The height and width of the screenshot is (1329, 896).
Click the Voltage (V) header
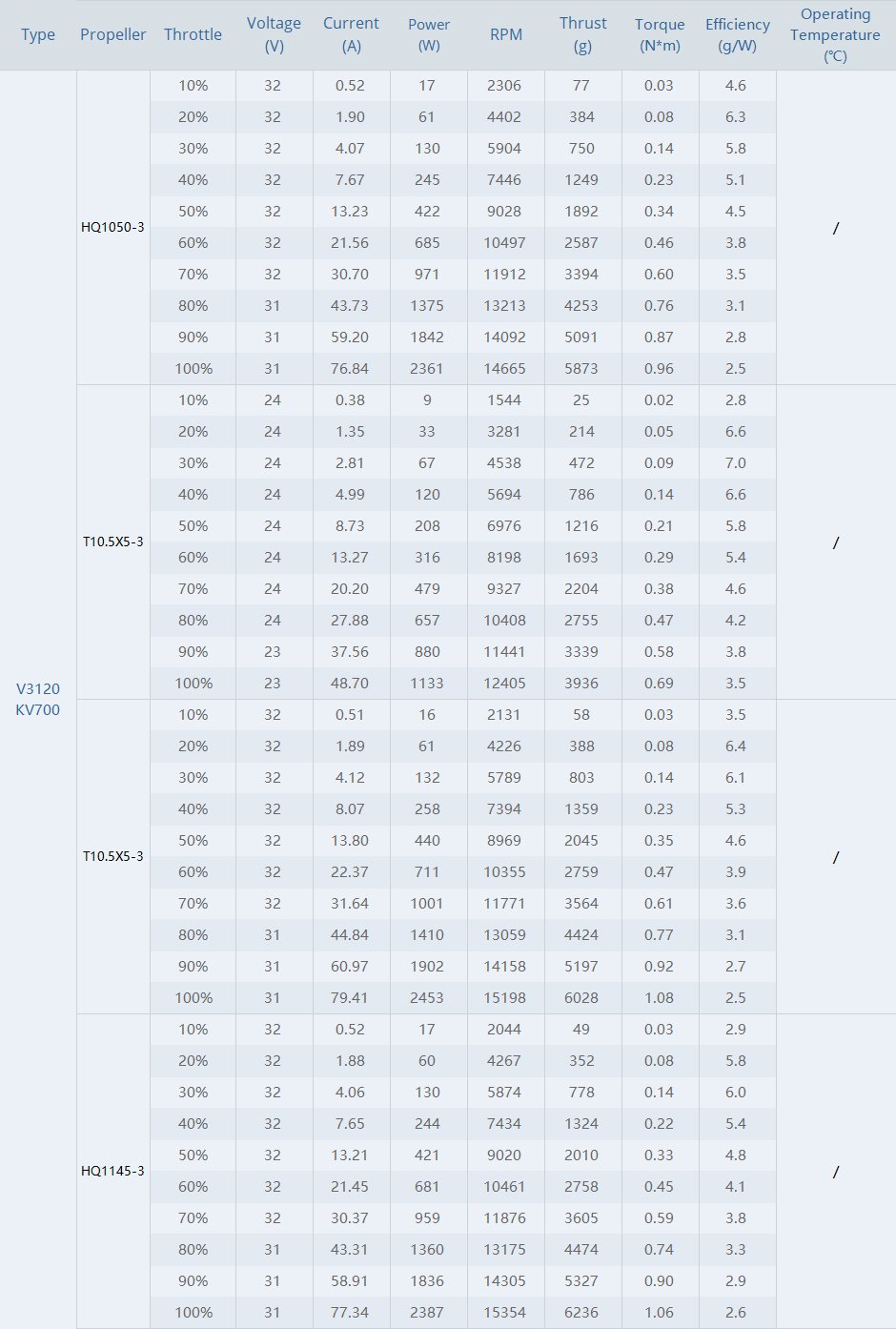coord(274,34)
